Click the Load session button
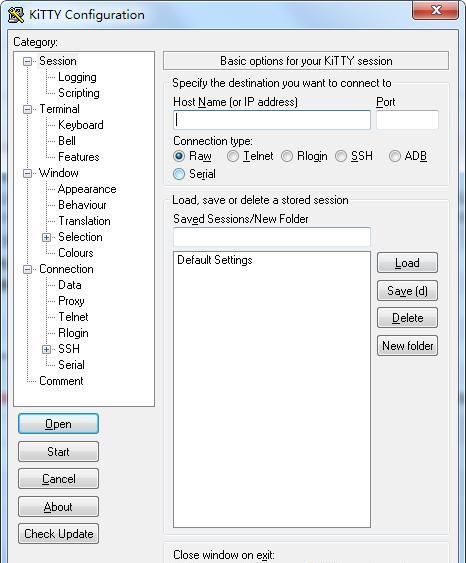466x563 pixels. [407, 263]
